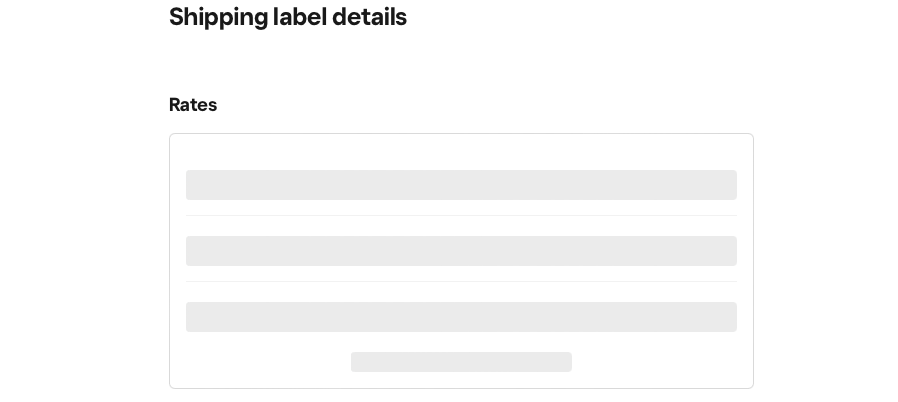
Task: Select the third loading rate row
Action: (461, 317)
